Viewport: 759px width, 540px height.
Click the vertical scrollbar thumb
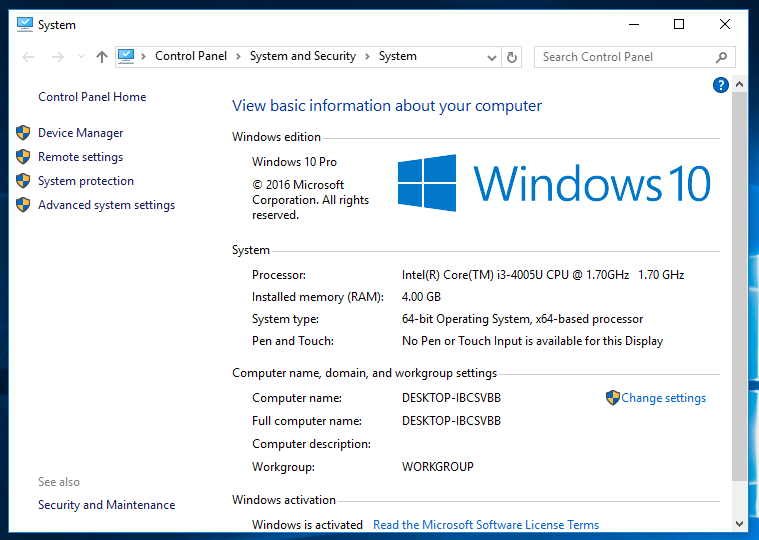tap(739, 285)
